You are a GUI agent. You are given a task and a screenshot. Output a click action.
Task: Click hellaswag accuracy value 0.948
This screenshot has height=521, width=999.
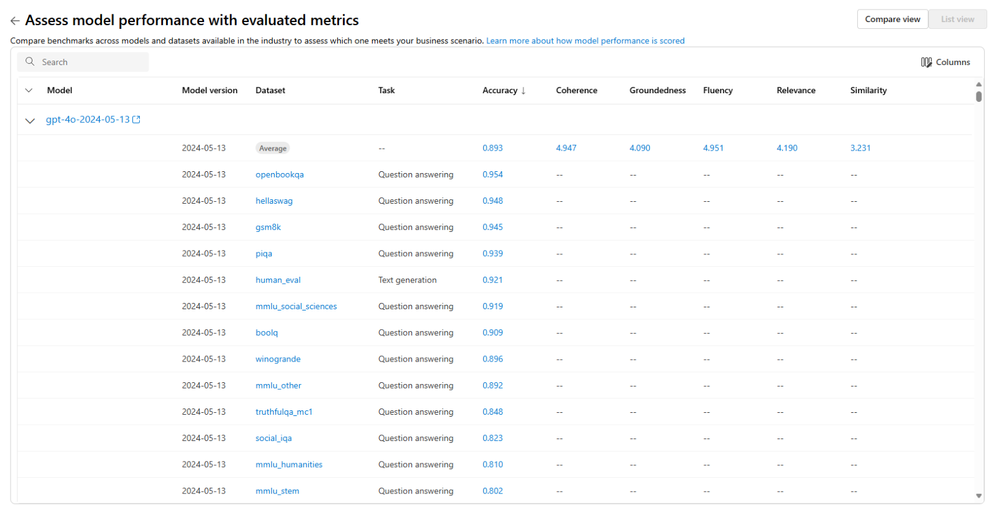tap(492, 201)
